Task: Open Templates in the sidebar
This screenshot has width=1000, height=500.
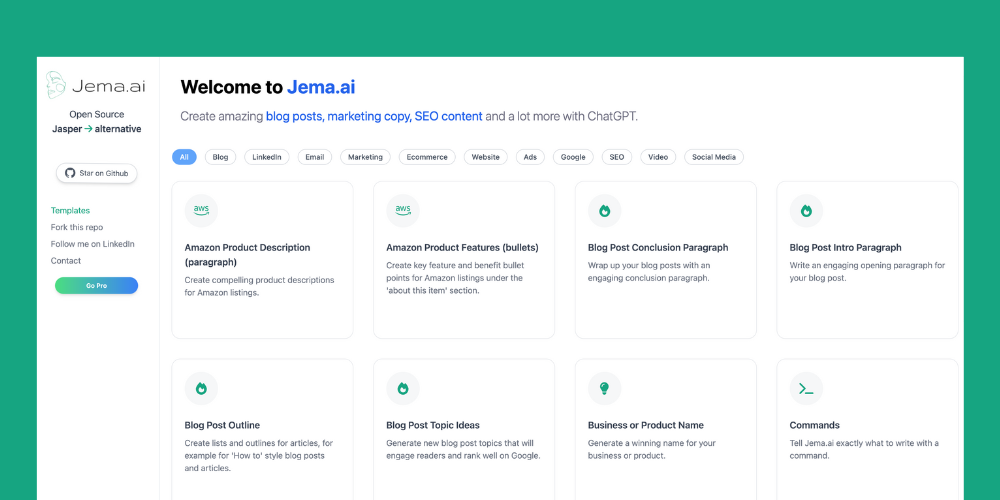Action: [x=70, y=210]
